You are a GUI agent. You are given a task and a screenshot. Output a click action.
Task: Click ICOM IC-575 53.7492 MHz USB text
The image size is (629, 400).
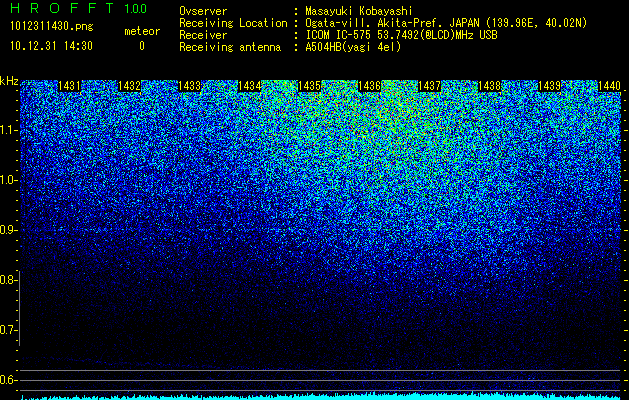[x=401, y=35]
